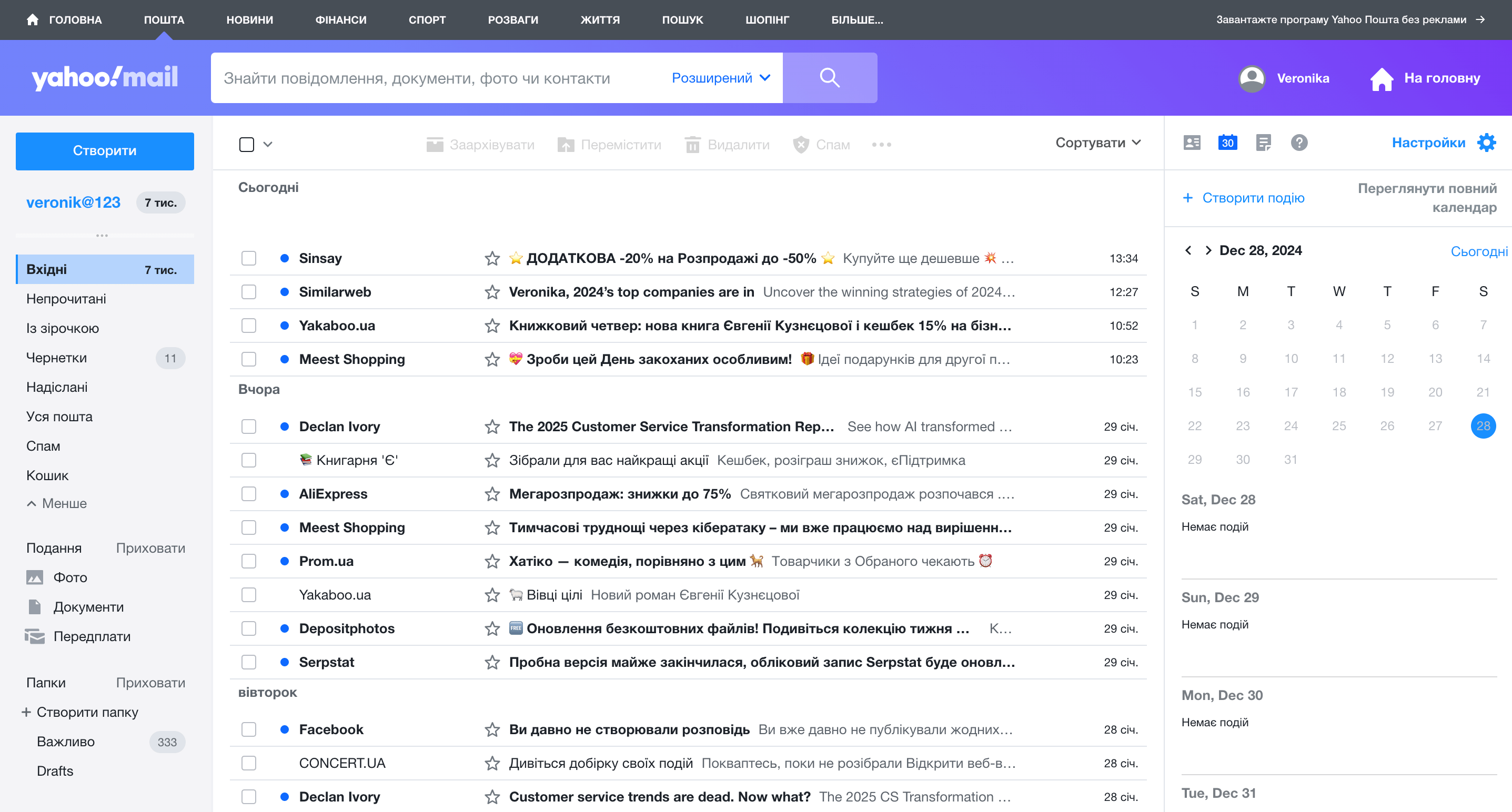Click the settings gear icon
Viewport: 1512px width, 812px height.
click(1487, 143)
